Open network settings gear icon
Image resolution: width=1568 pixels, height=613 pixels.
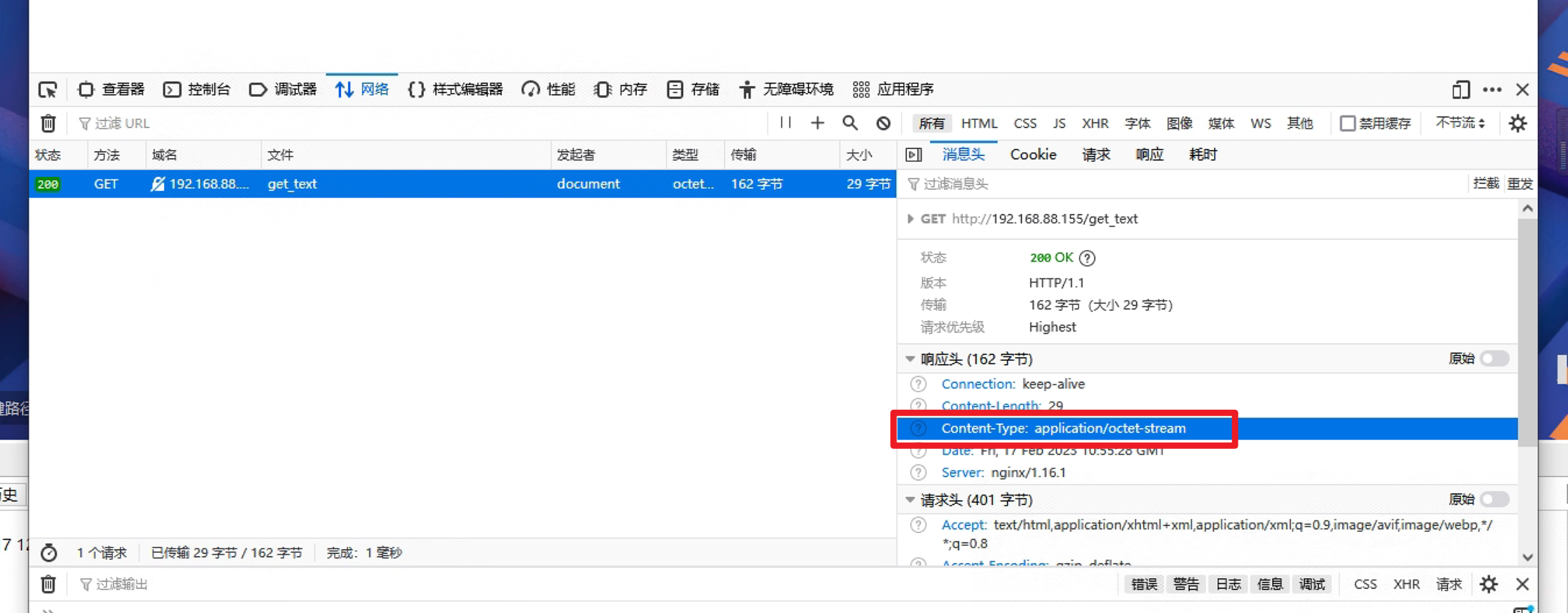coord(1517,124)
